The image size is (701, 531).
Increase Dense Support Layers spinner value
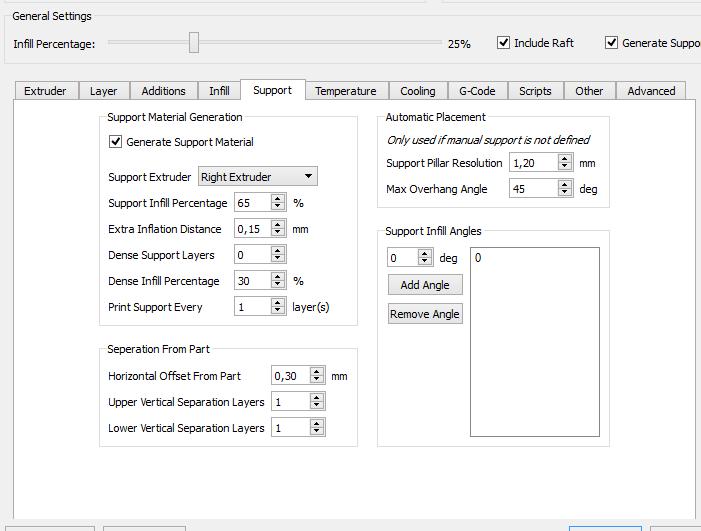[x=278, y=250]
